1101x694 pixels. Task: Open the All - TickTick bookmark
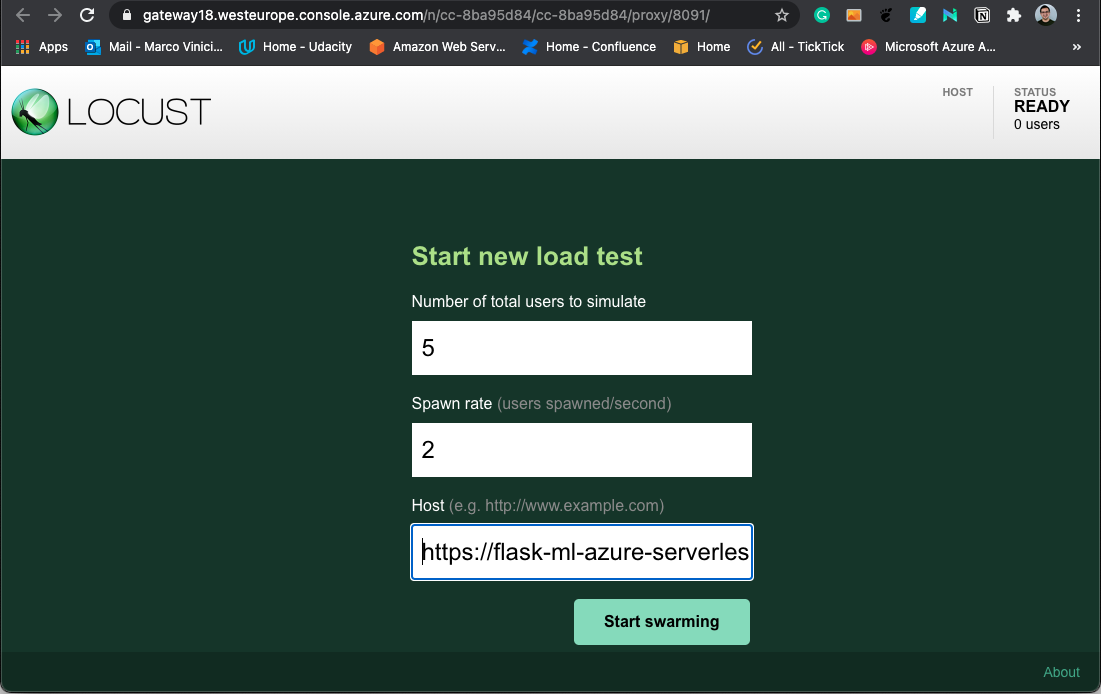point(796,47)
